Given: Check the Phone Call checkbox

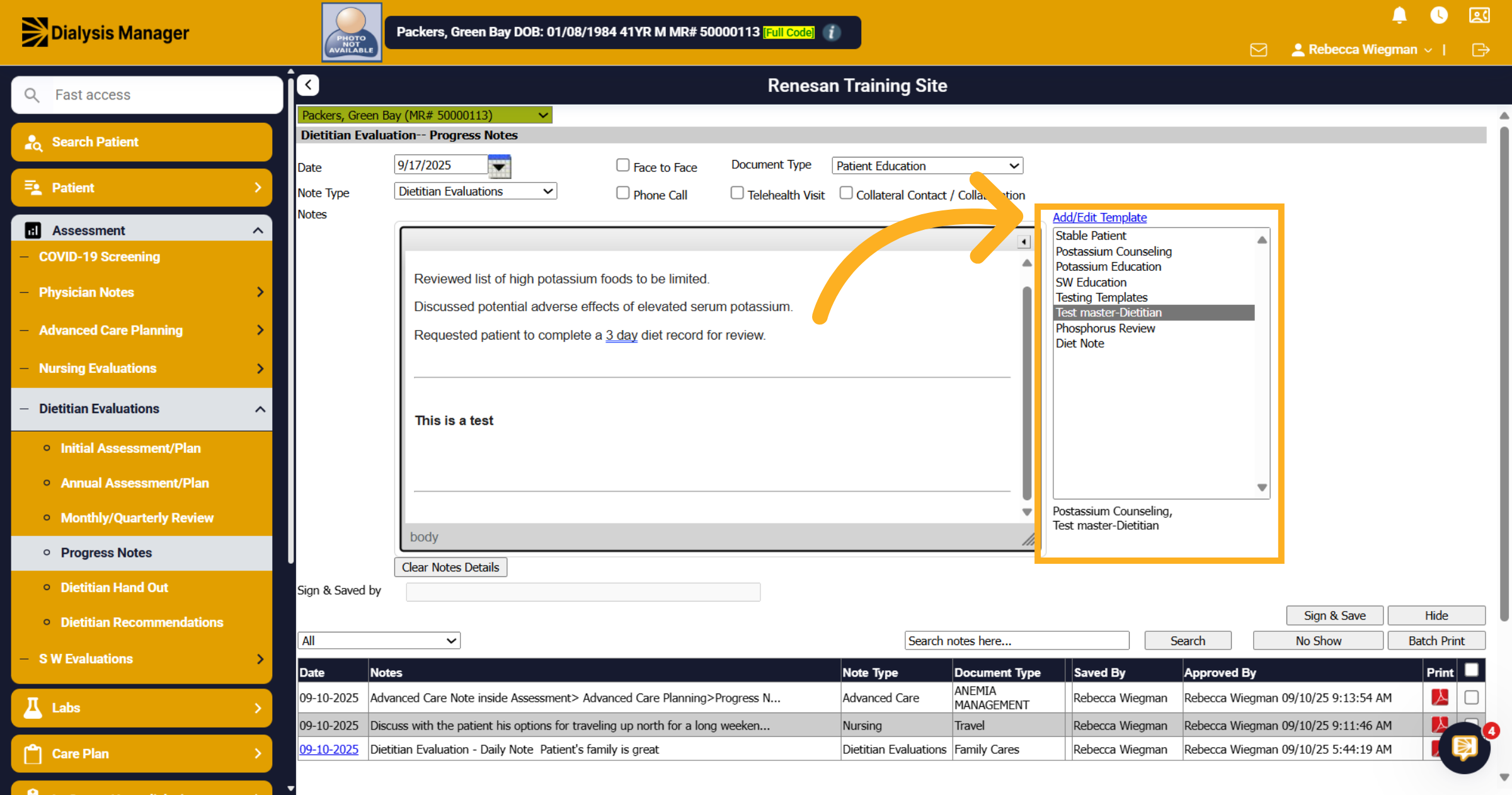Looking at the screenshot, I should [622, 193].
